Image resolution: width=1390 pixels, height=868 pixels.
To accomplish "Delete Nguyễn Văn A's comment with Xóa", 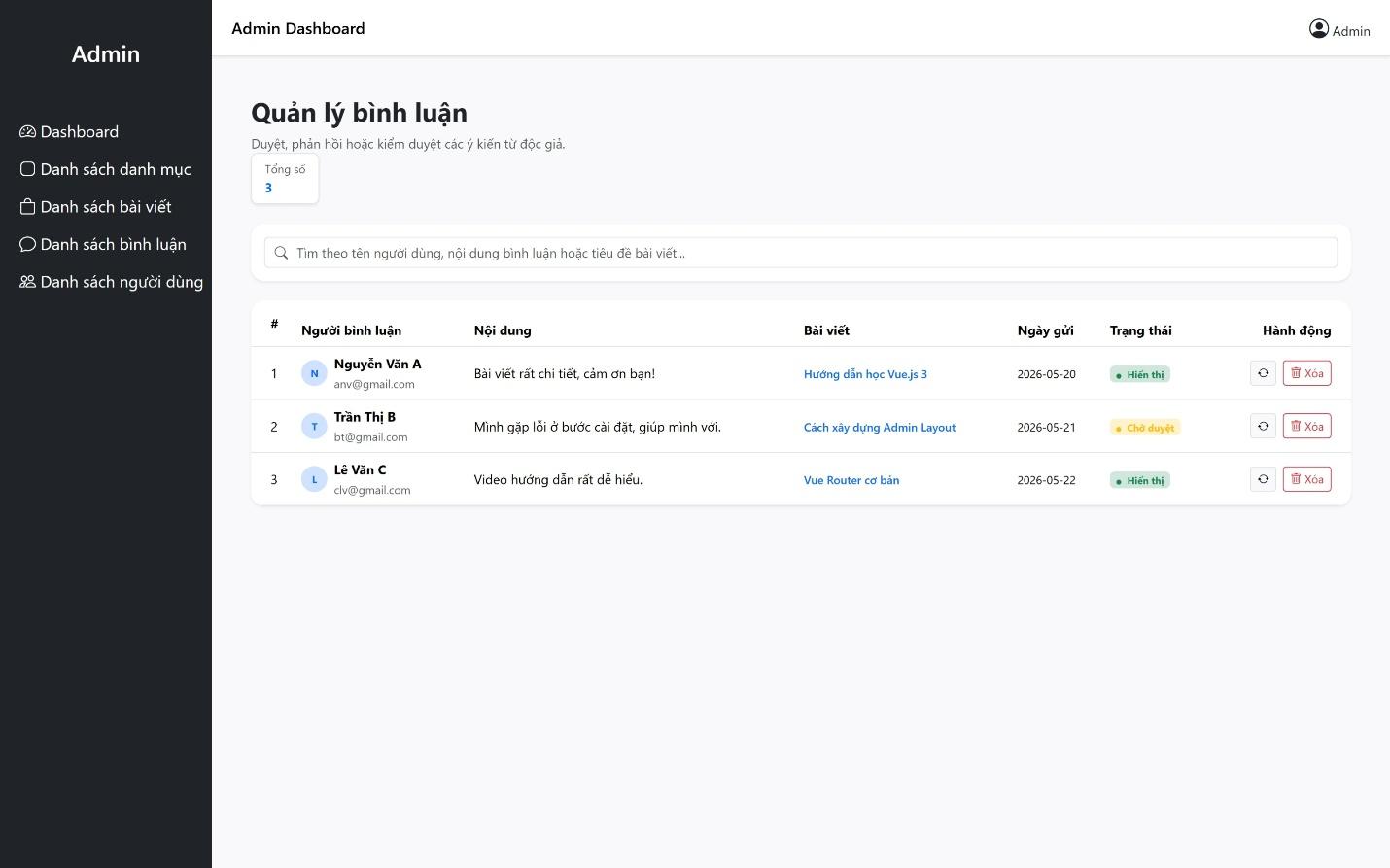I will pos(1306,373).
